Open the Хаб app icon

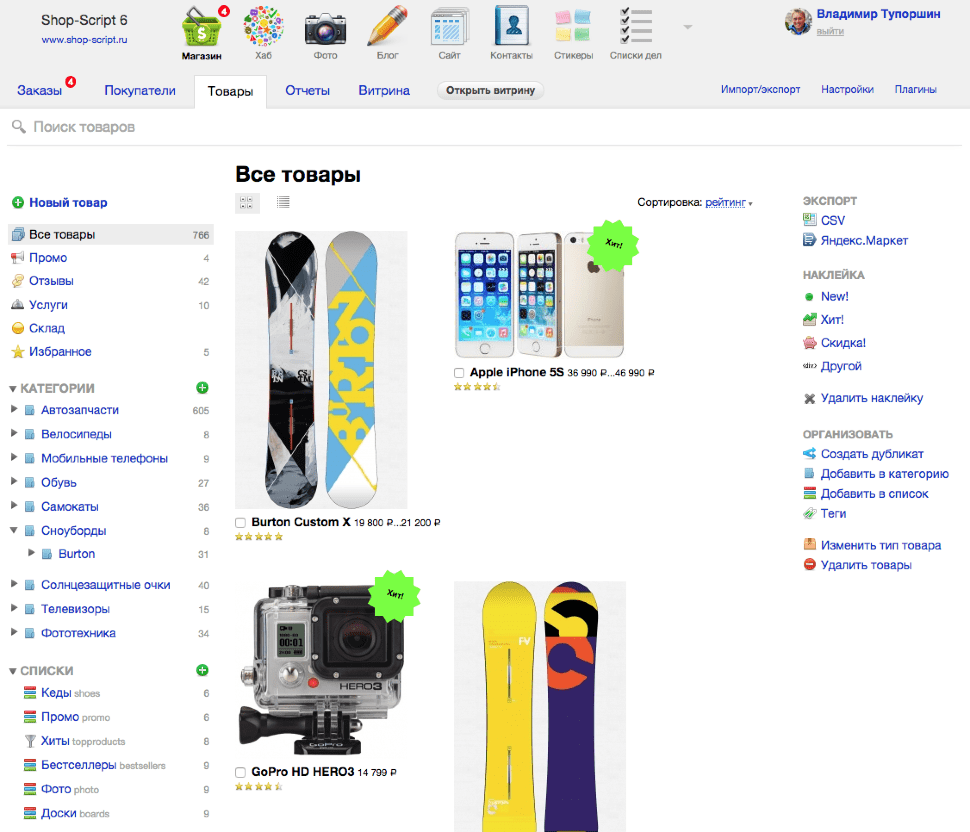[x=264, y=27]
